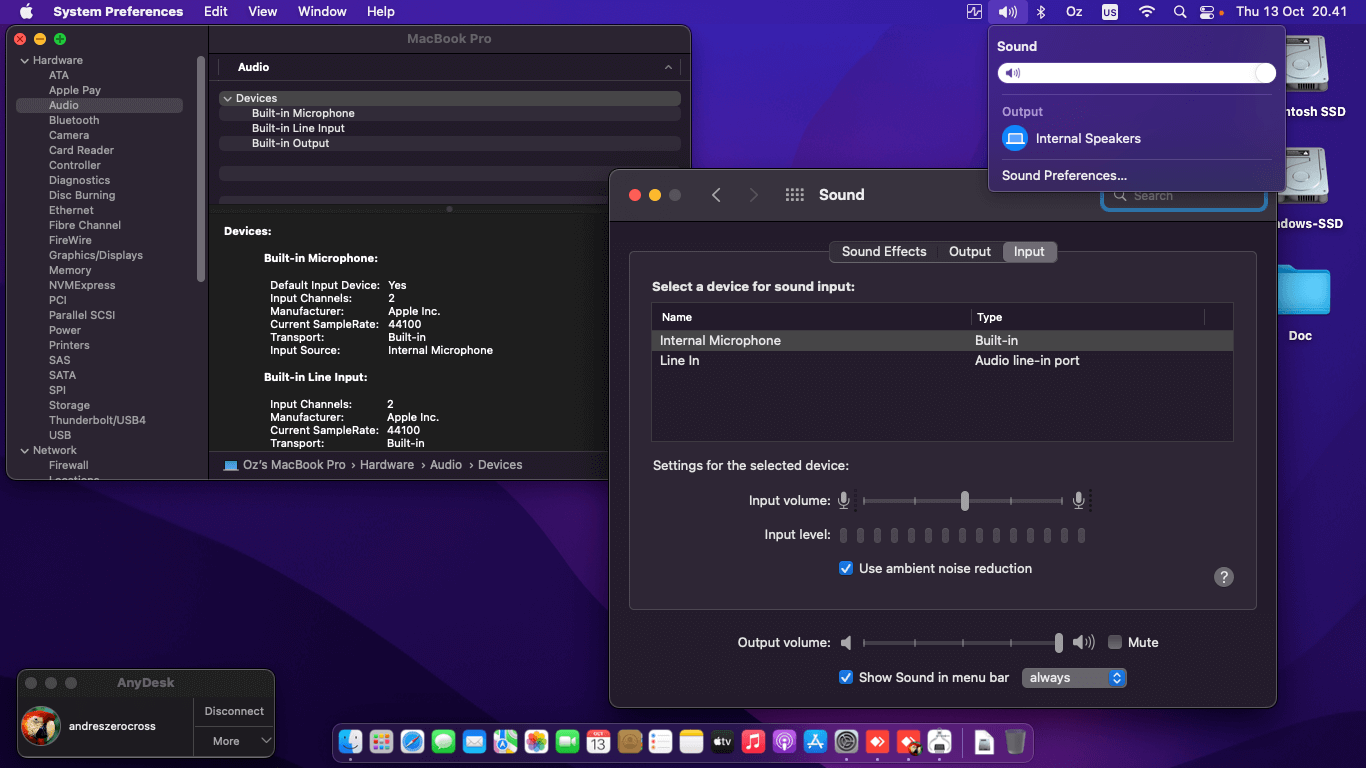Open Mail app in the Dock
The image size is (1366, 768).
474,742
